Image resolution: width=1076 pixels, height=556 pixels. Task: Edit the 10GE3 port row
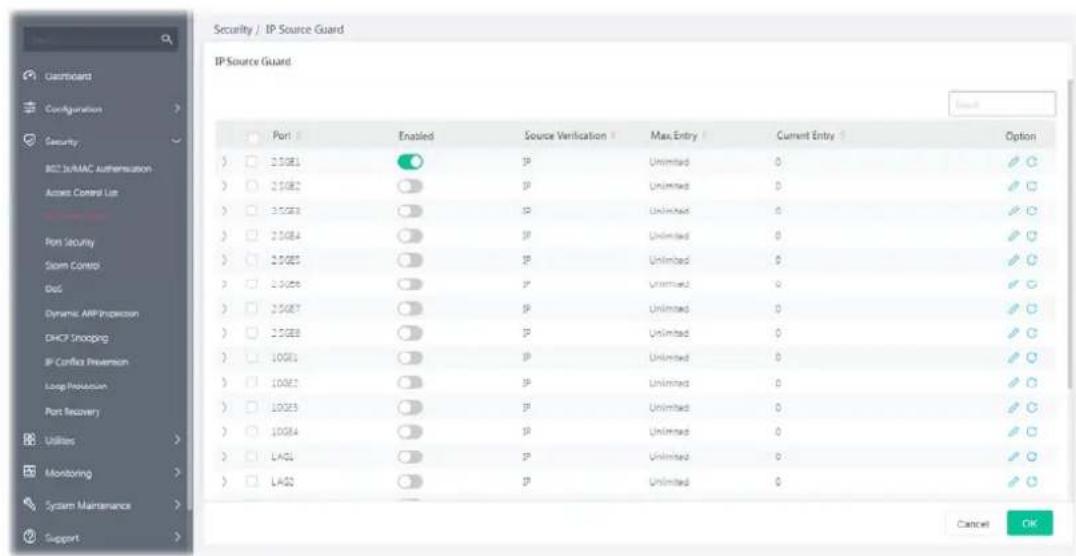point(1014,406)
